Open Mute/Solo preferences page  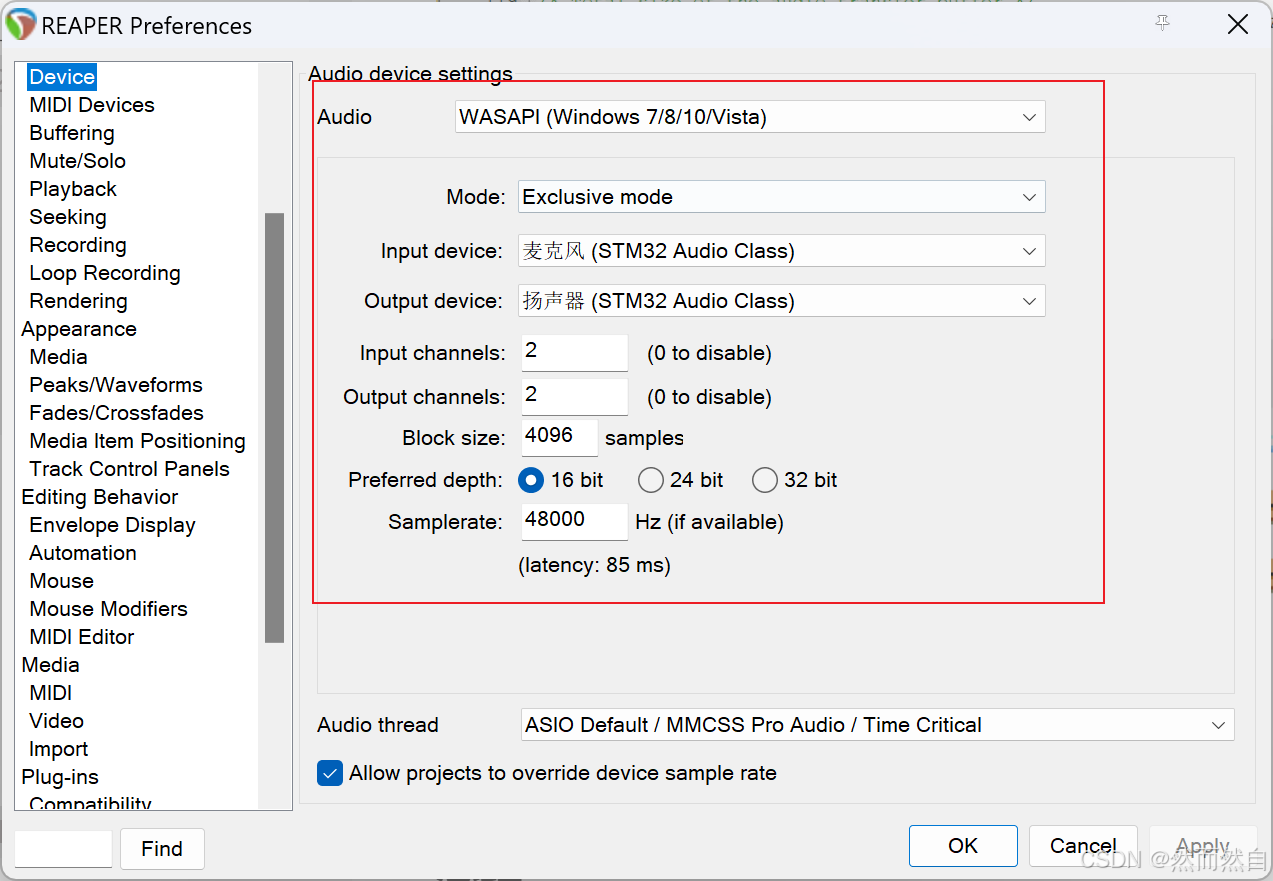click(78, 161)
